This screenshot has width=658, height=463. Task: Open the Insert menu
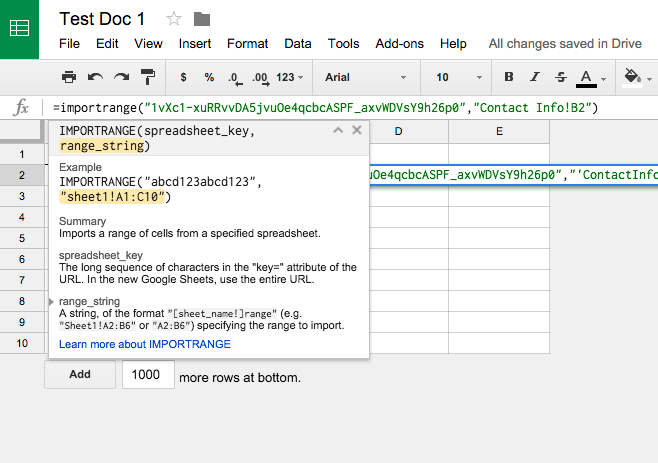click(x=195, y=44)
